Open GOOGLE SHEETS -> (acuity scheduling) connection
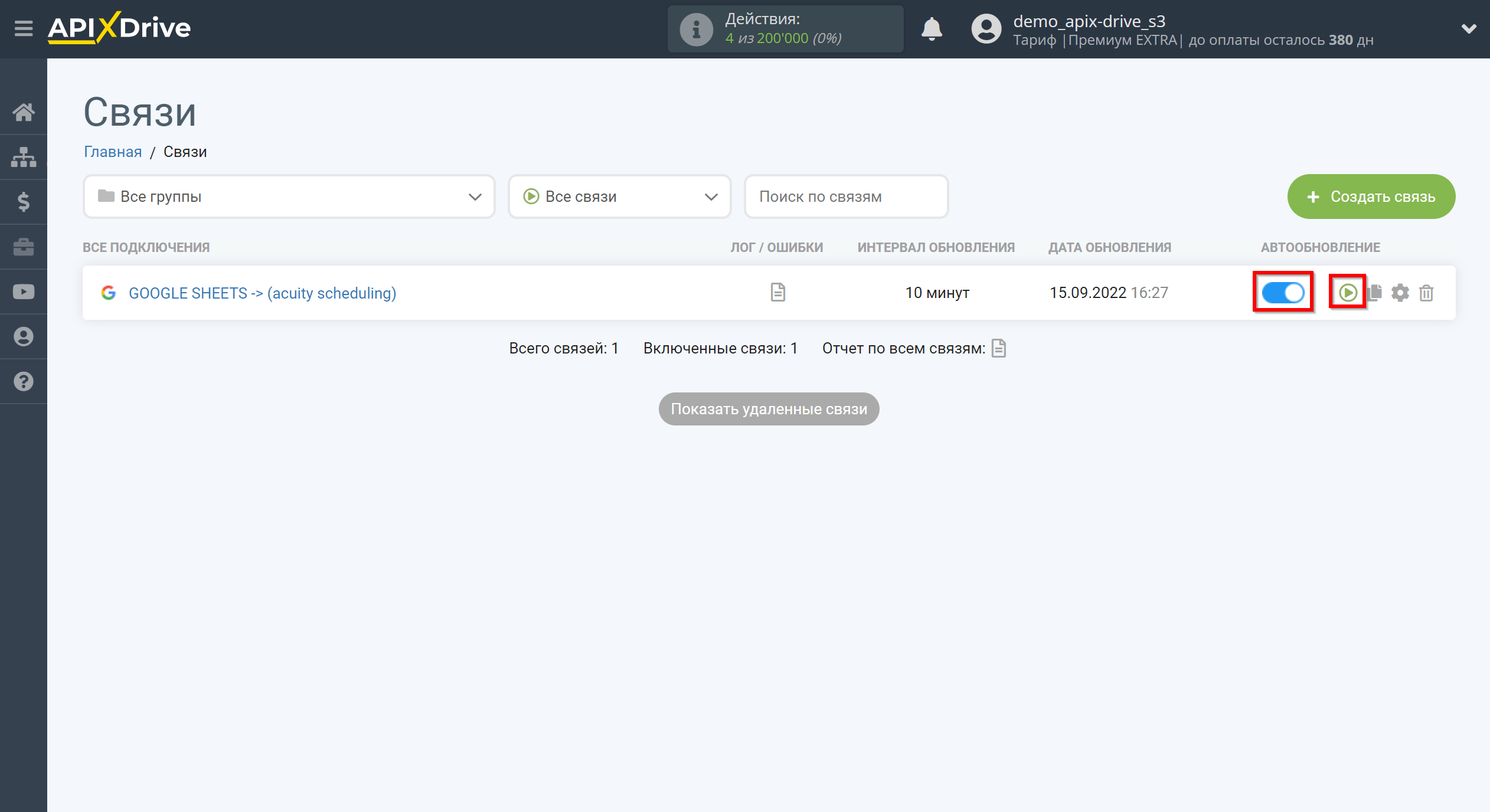 (x=263, y=293)
